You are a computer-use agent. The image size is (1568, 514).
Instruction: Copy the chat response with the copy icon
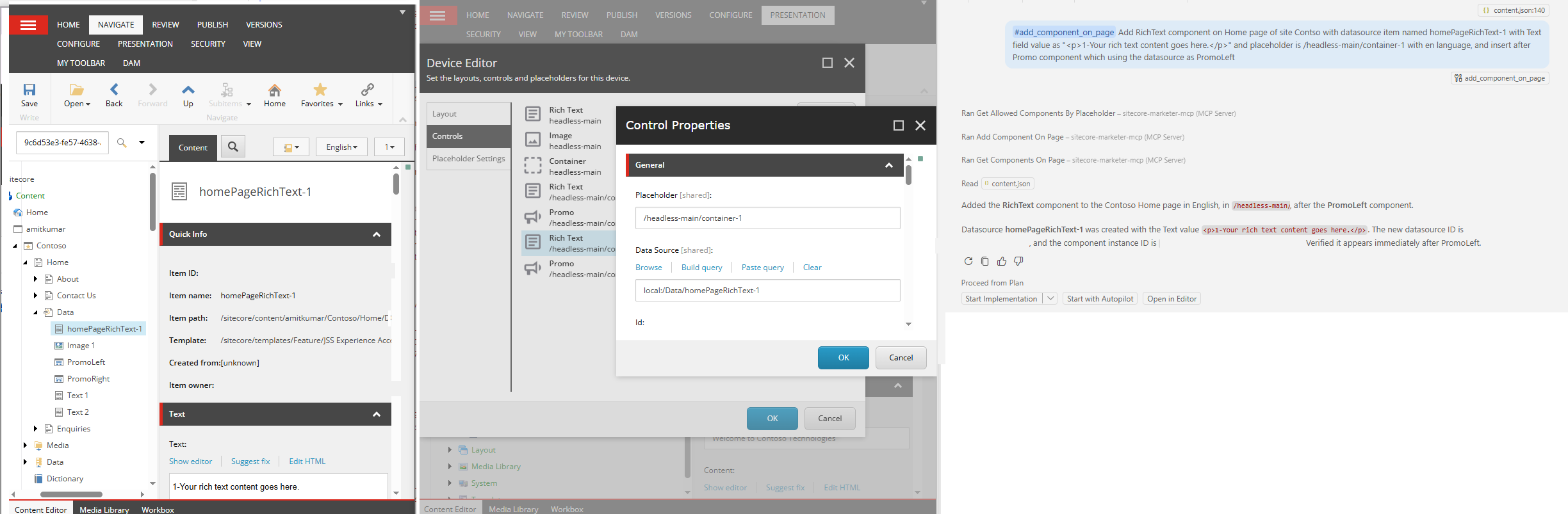[x=985, y=261]
